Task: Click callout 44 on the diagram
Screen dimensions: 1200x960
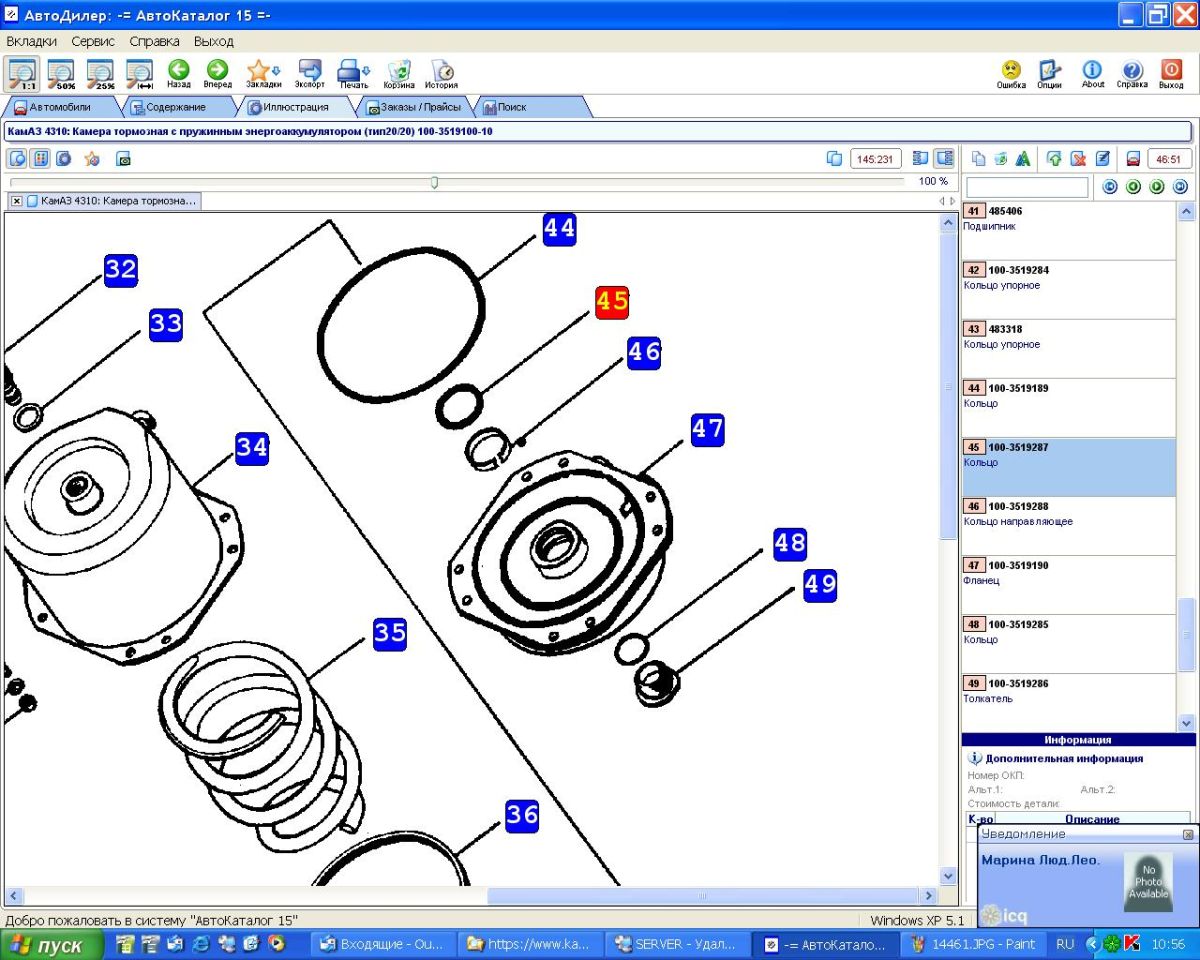Action: 560,229
